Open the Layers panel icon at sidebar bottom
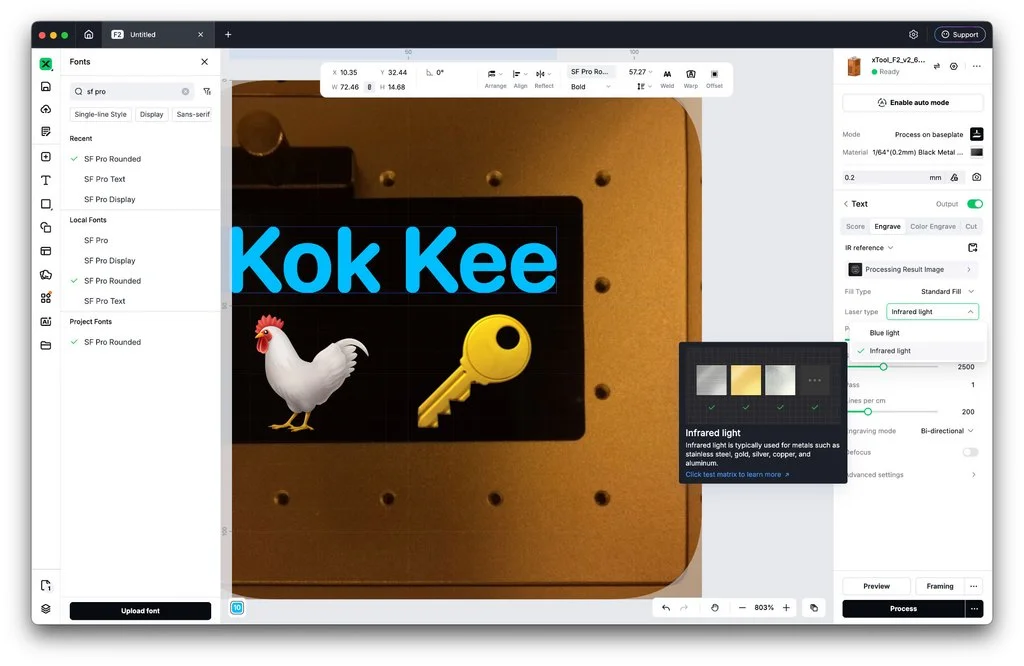Viewport: 1024px width, 666px height. click(46, 609)
